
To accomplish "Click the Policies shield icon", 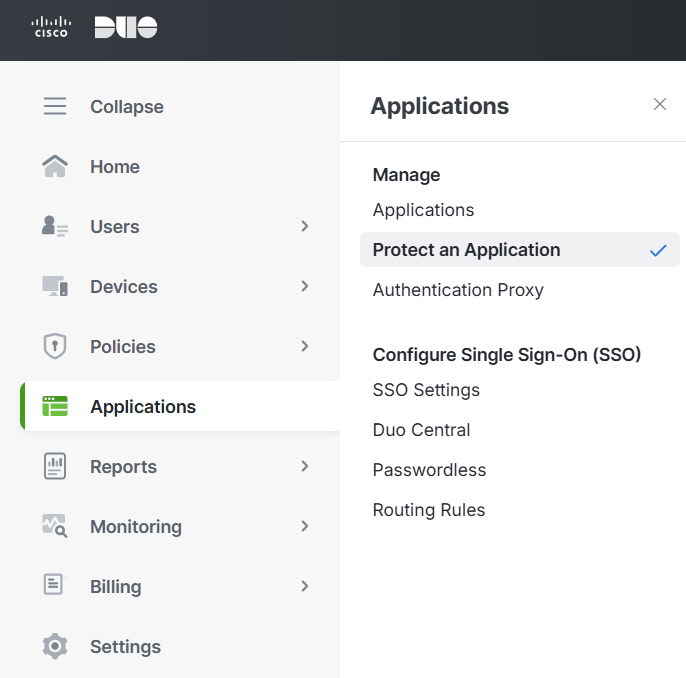I will [55, 346].
